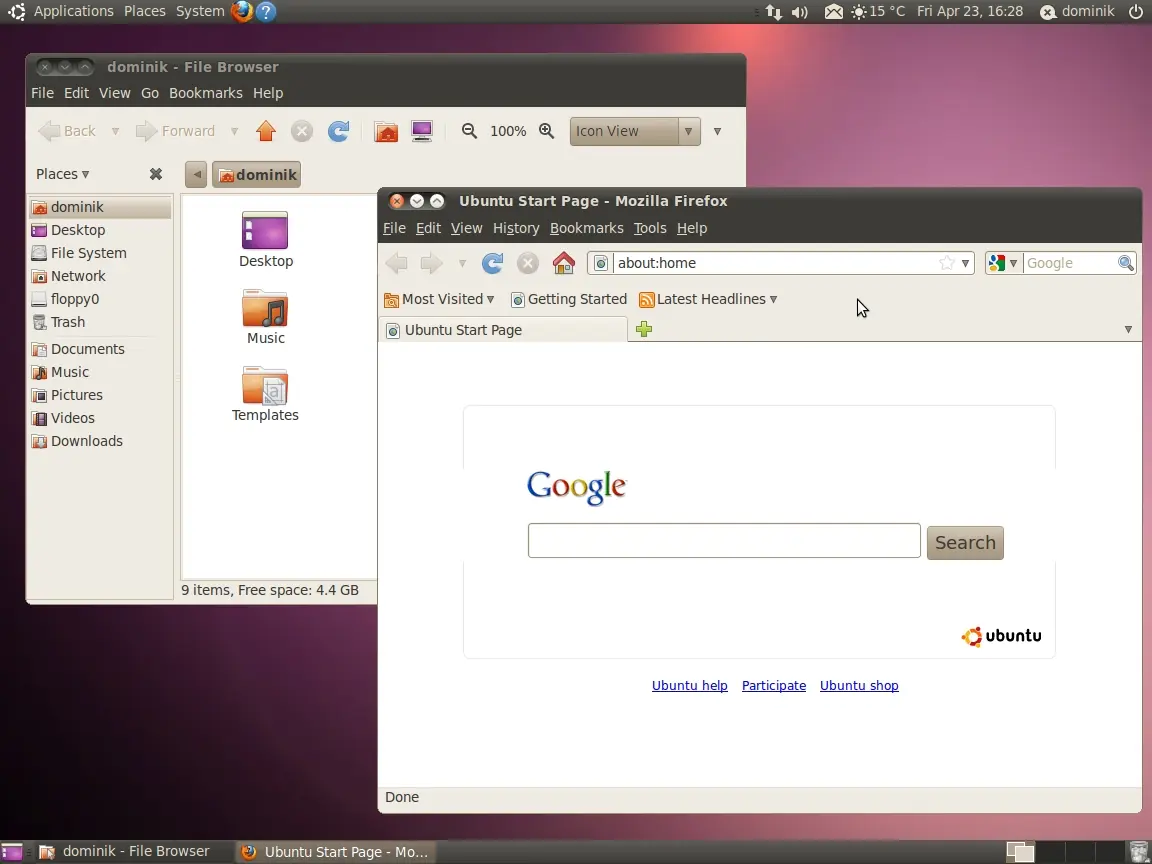Viewport: 1152px width, 864px height.
Task: Click the Firefox Forward arrow
Action: click(x=431, y=263)
